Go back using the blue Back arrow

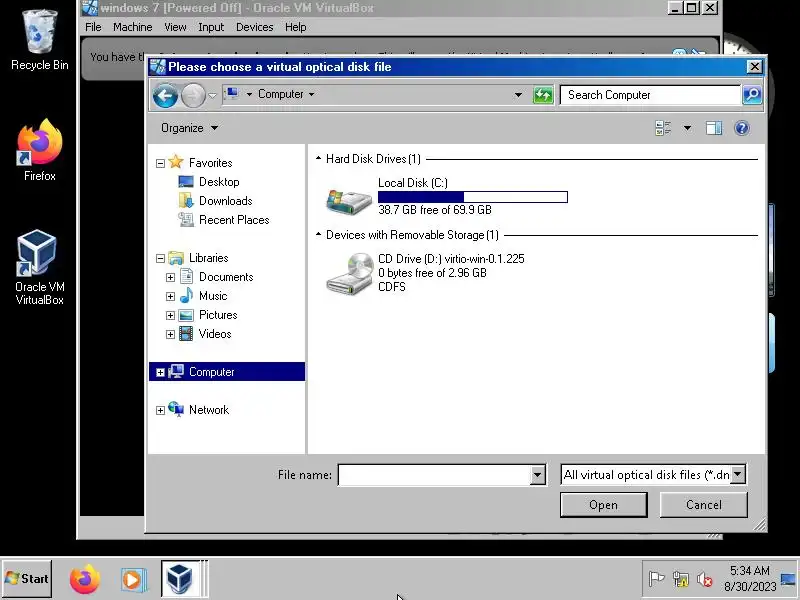(165, 95)
